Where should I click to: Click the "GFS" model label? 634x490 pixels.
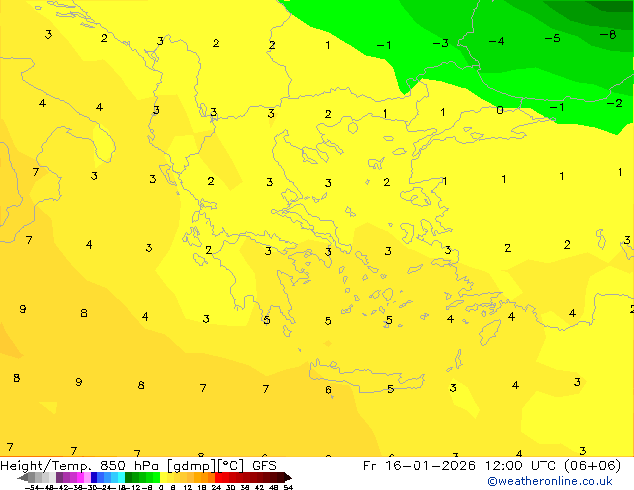click(x=264, y=465)
